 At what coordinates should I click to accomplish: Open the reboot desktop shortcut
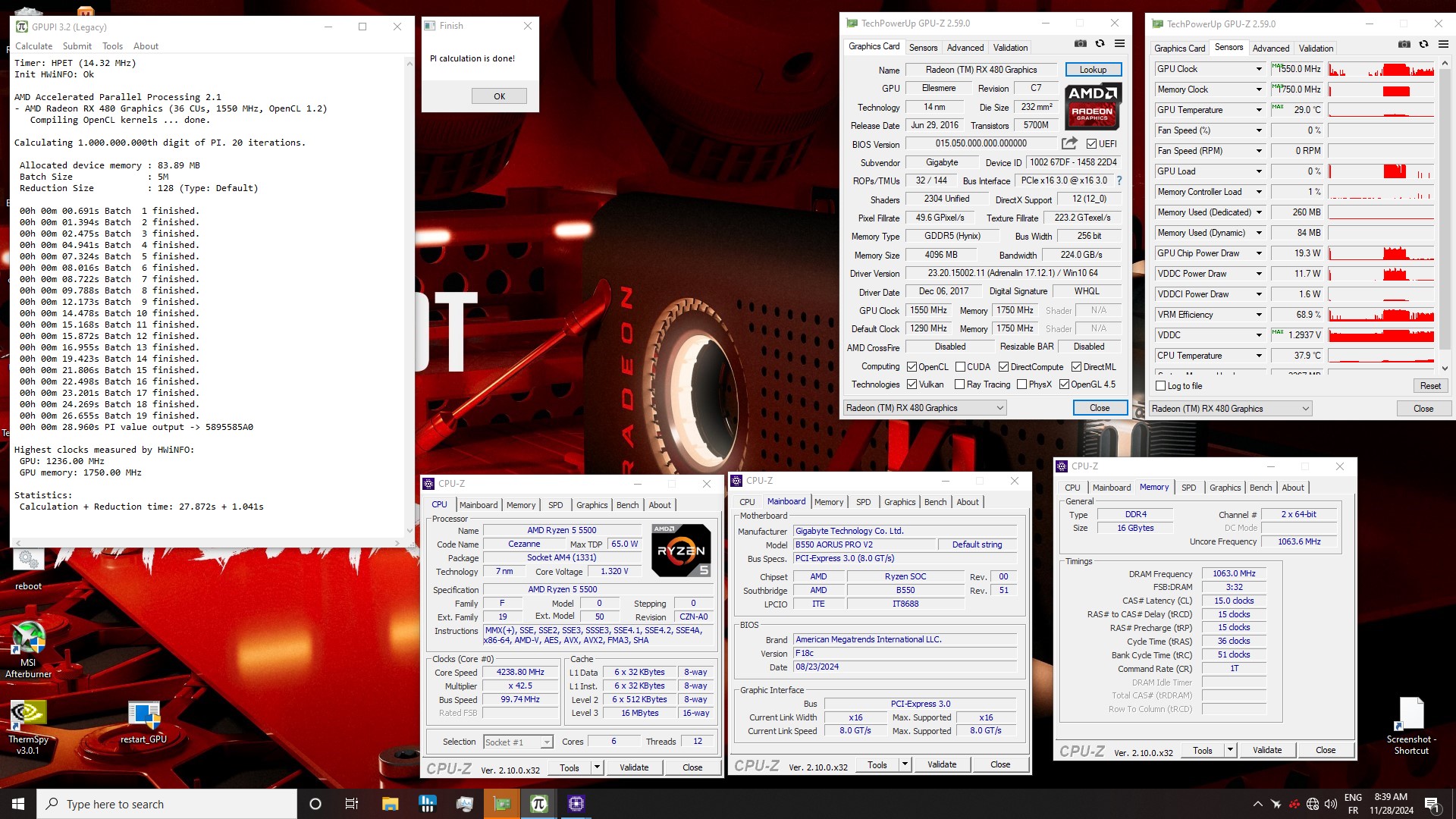point(29,569)
